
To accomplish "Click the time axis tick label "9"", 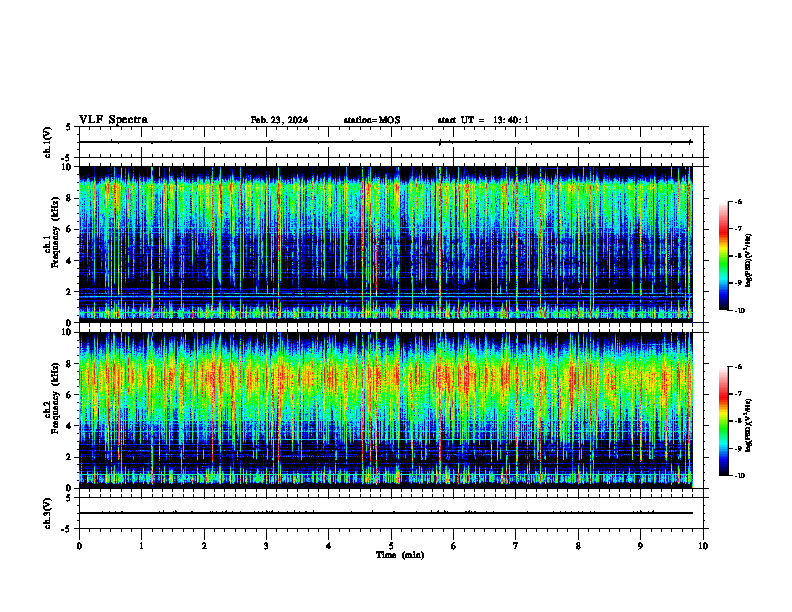I will (640, 546).
